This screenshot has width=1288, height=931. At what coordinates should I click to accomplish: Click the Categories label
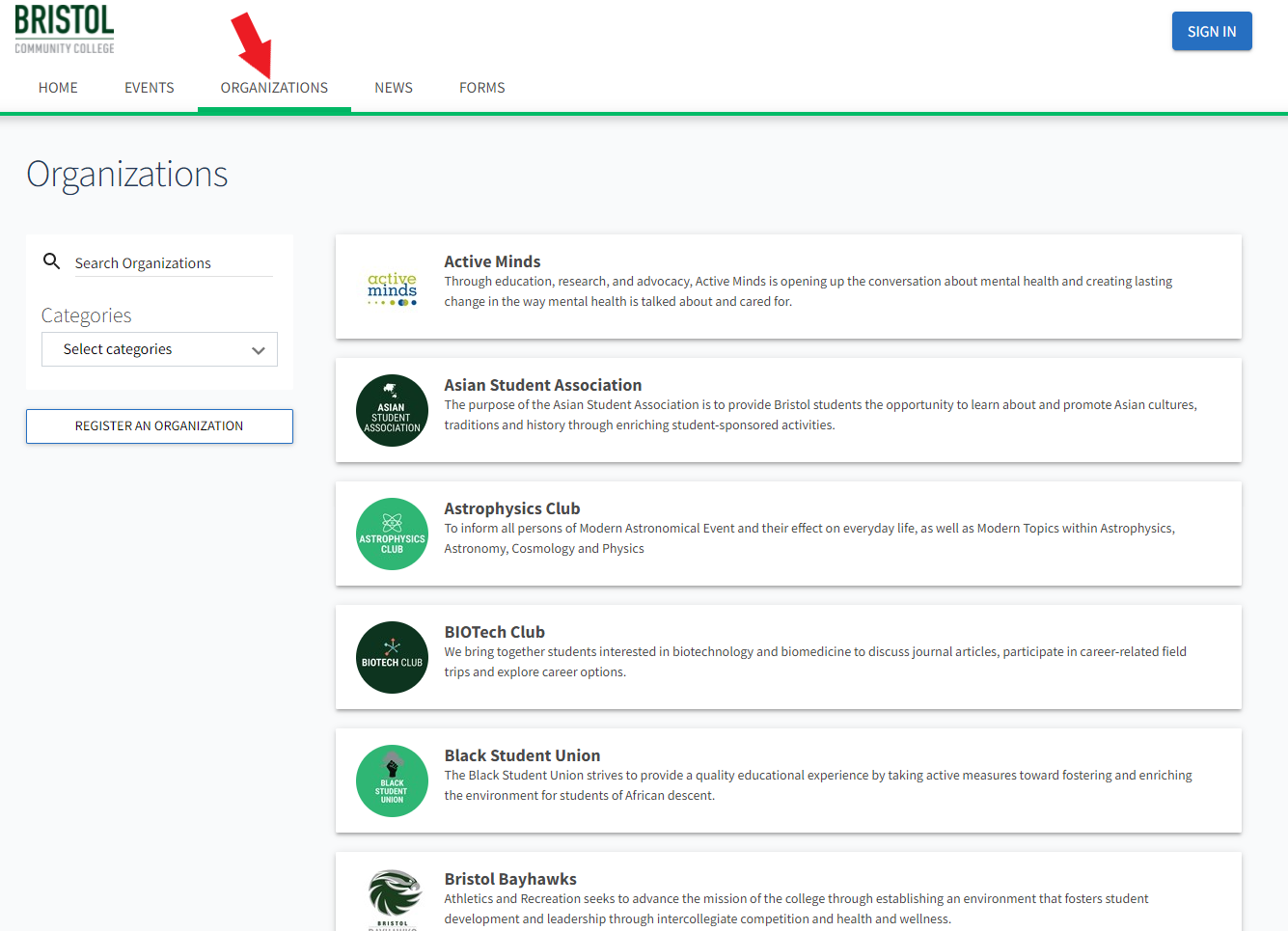tap(86, 315)
